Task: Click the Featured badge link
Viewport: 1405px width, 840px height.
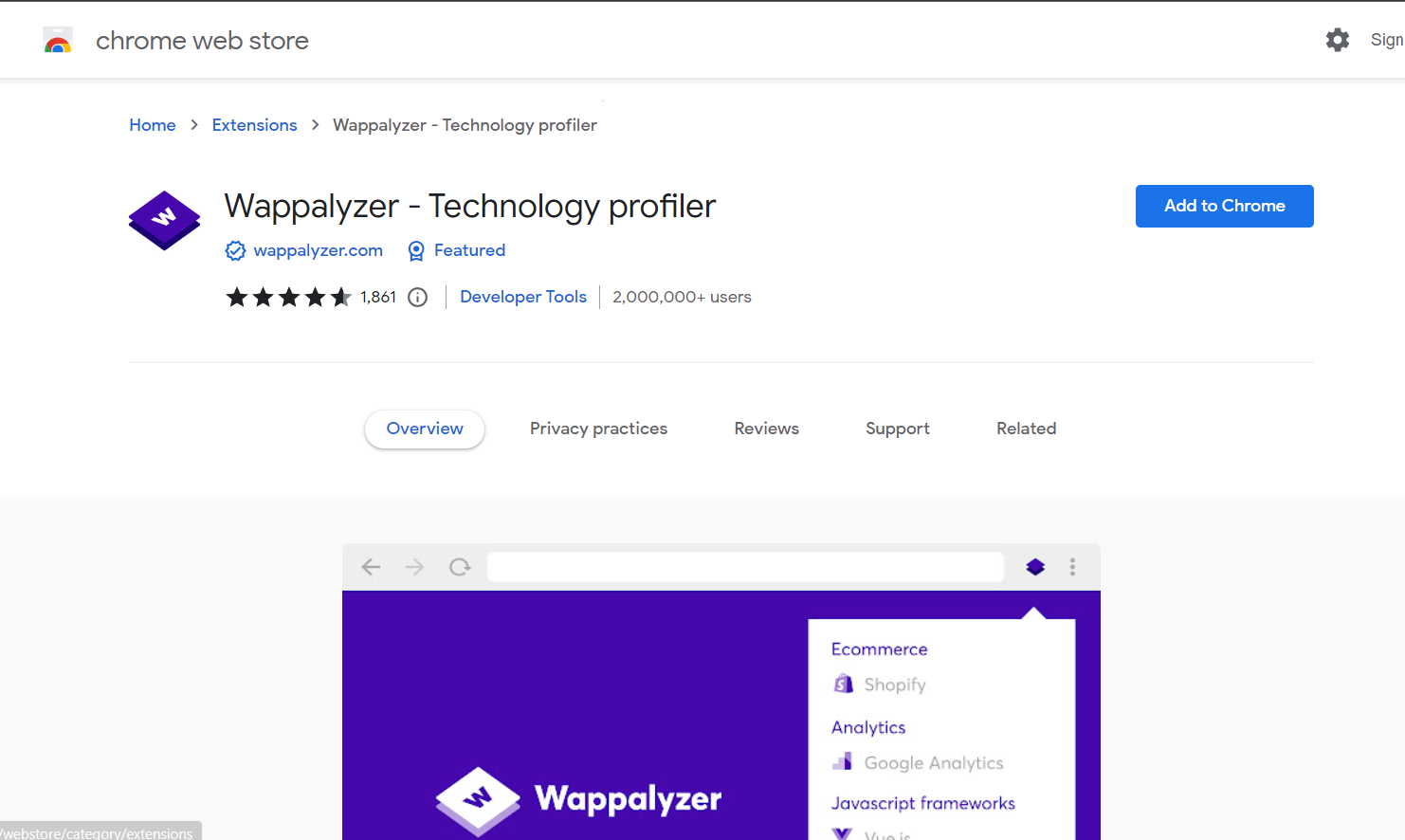Action: 469,250
